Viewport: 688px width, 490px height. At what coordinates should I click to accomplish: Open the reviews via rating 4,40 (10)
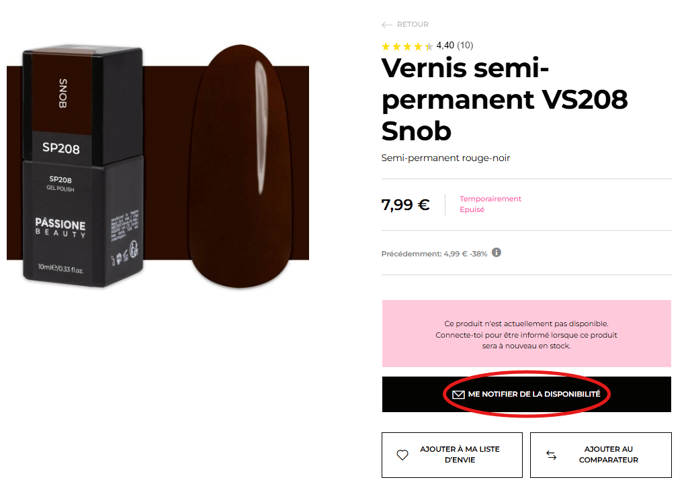coord(455,45)
